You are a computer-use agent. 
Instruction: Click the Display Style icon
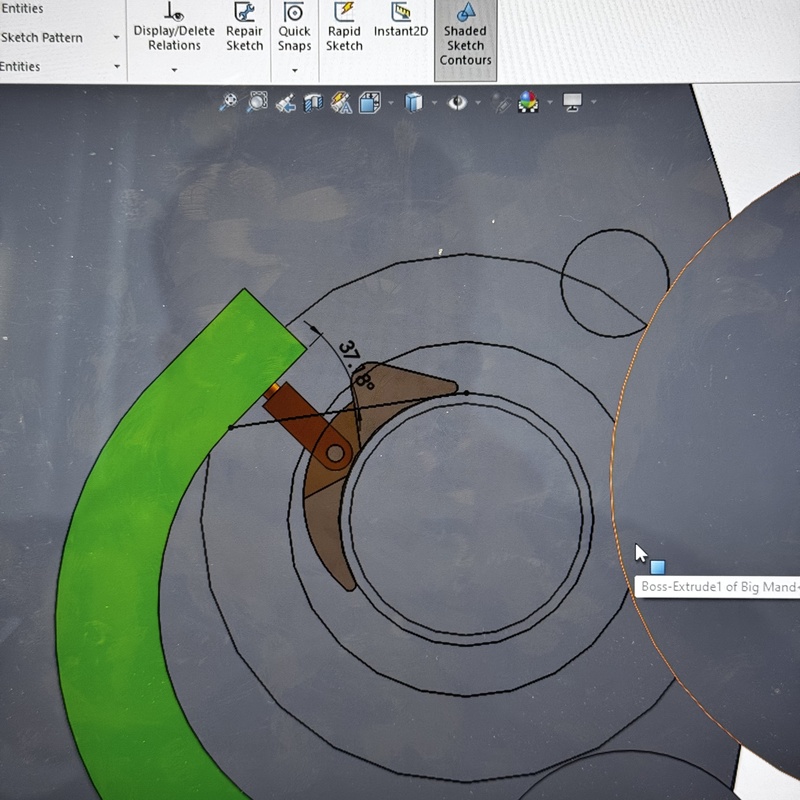pos(413,102)
